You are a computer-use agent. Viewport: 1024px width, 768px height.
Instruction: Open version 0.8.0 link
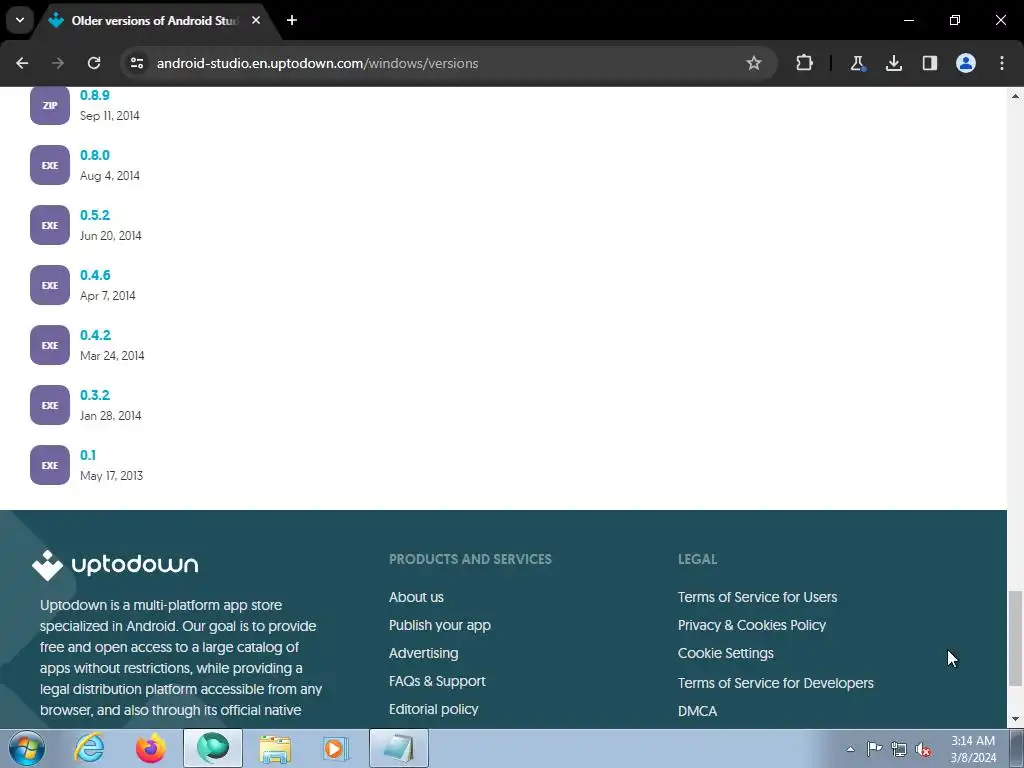click(95, 155)
